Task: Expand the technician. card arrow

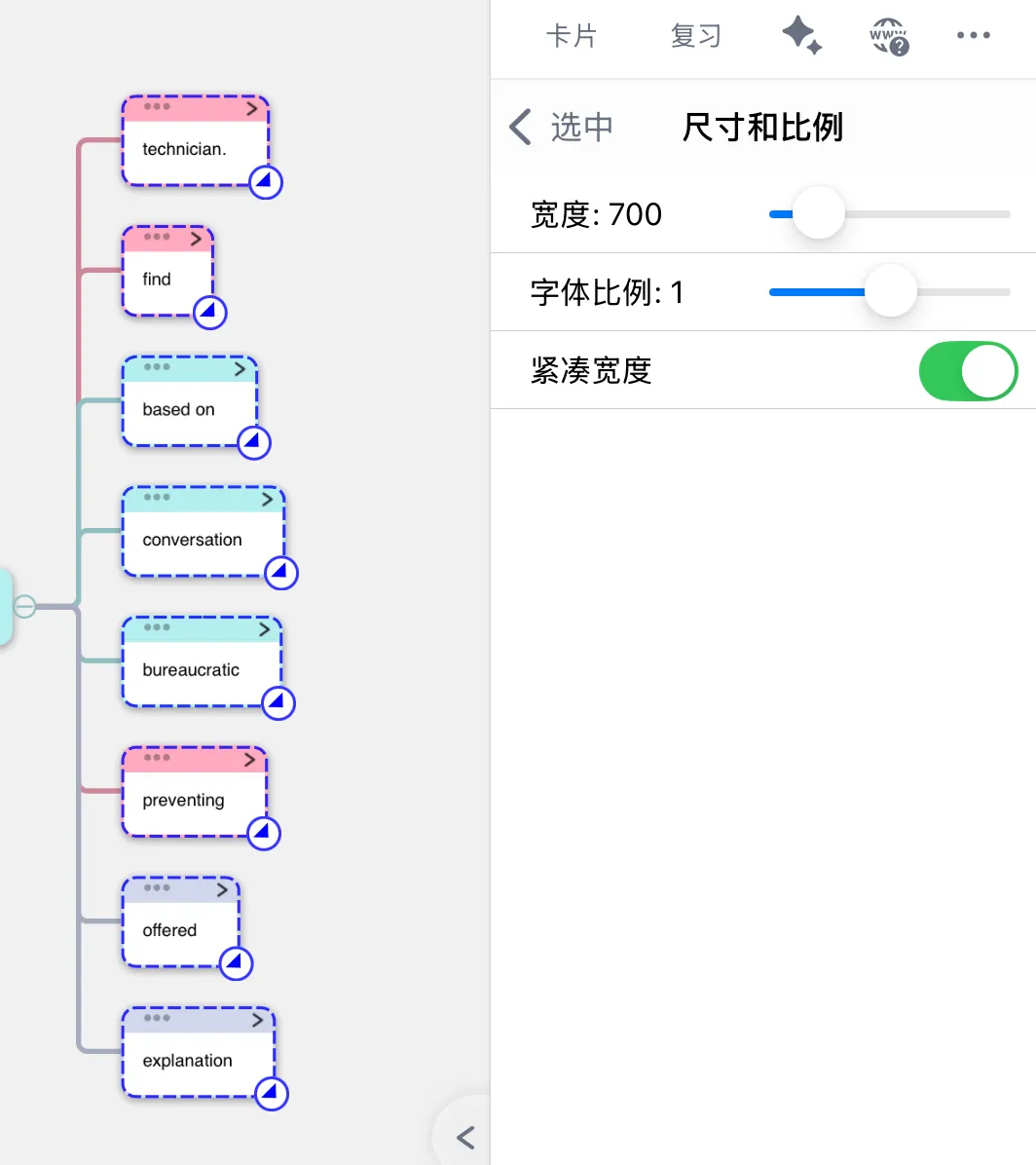Action: tap(252, 108)
